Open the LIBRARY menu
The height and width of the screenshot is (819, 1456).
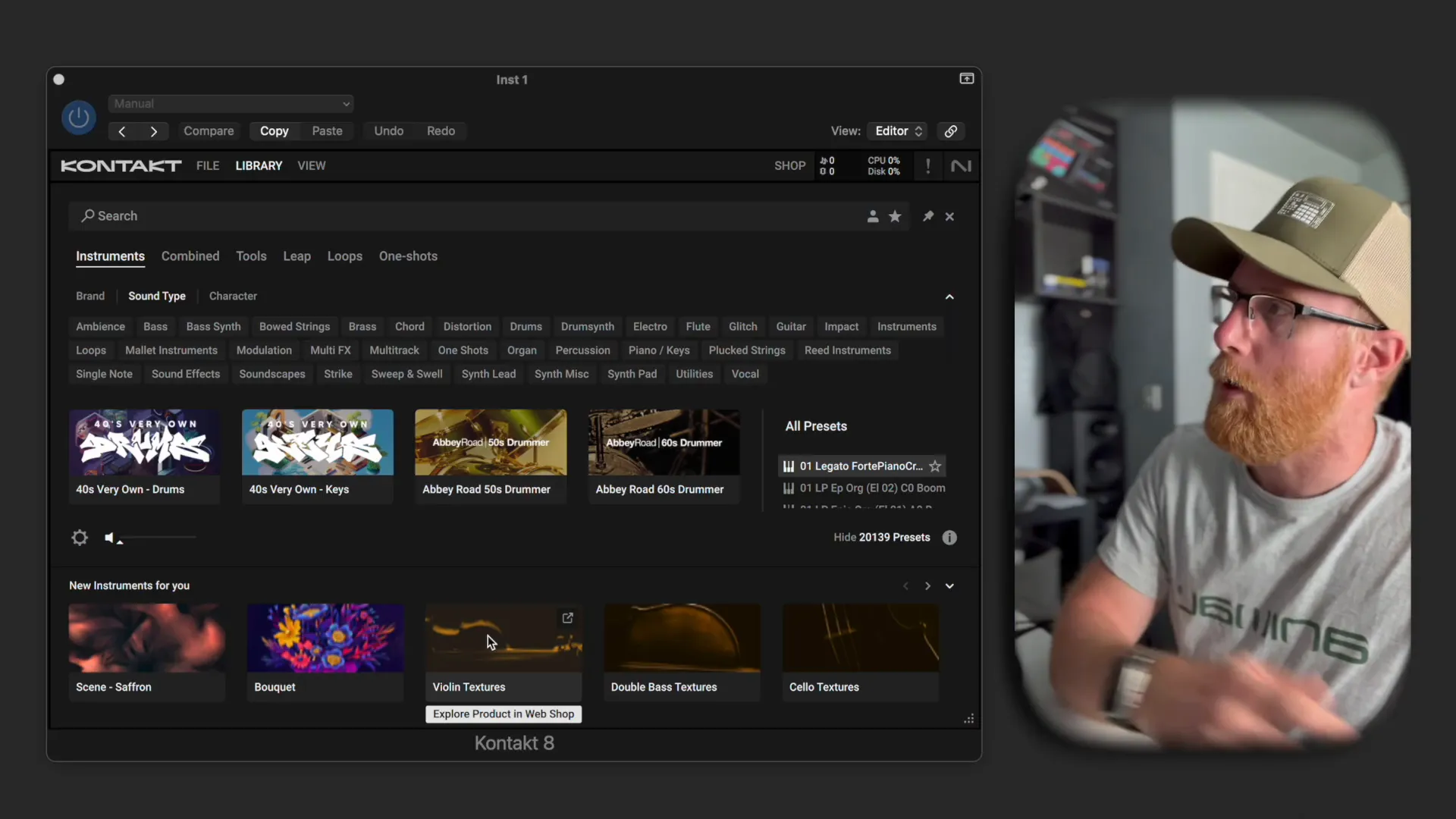[x=259, y=166]
